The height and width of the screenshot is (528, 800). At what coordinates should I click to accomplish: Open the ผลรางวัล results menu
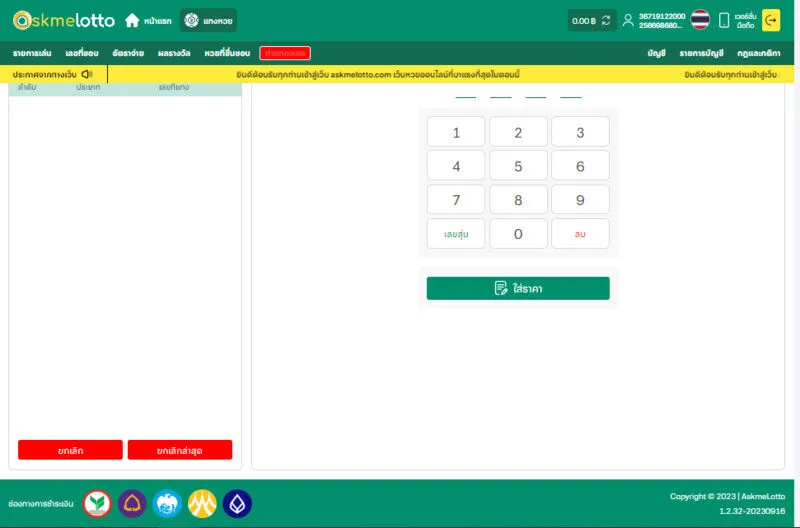pos(174,53)
